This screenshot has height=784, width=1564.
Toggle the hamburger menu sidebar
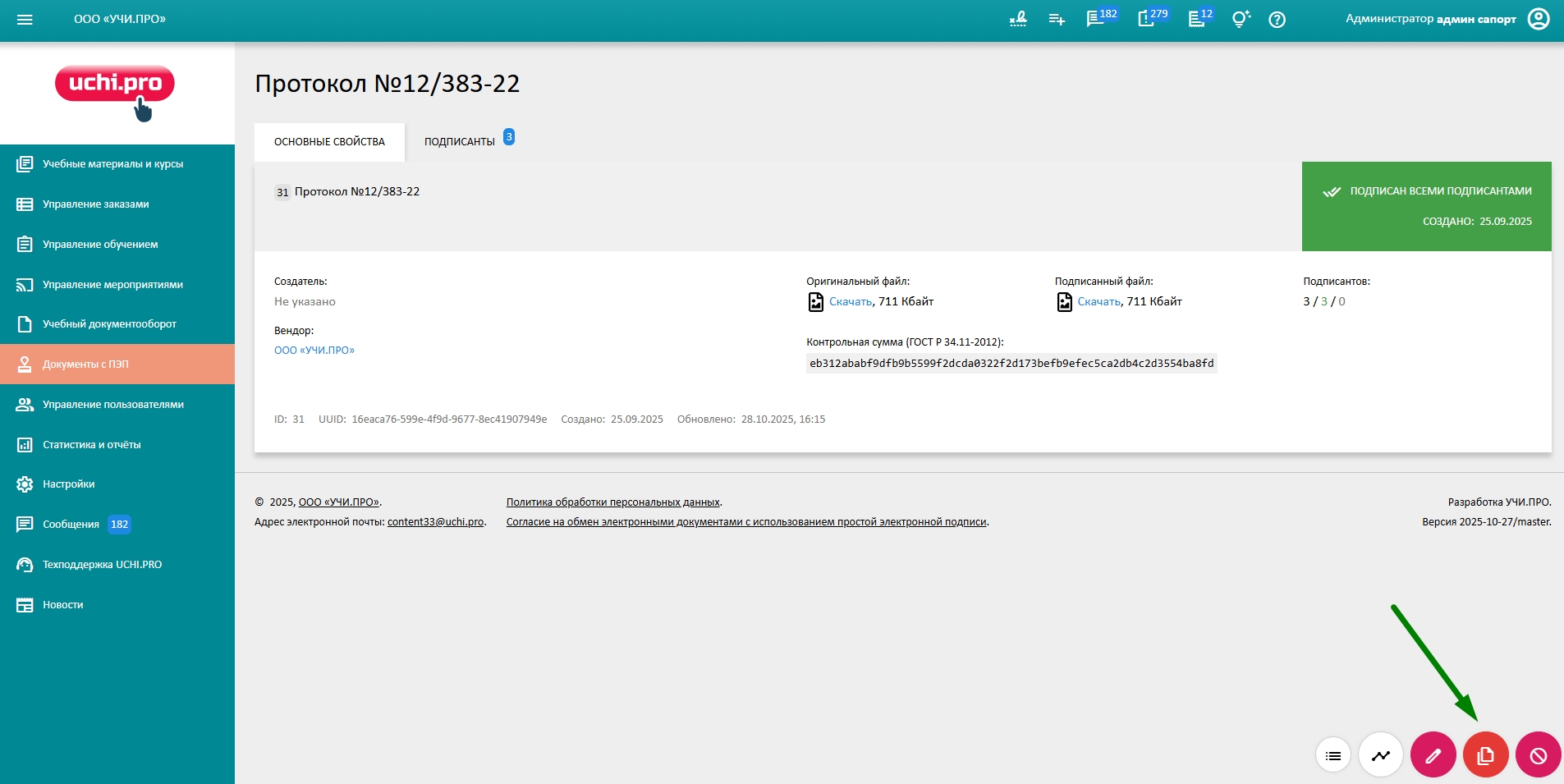pos(25,20)
